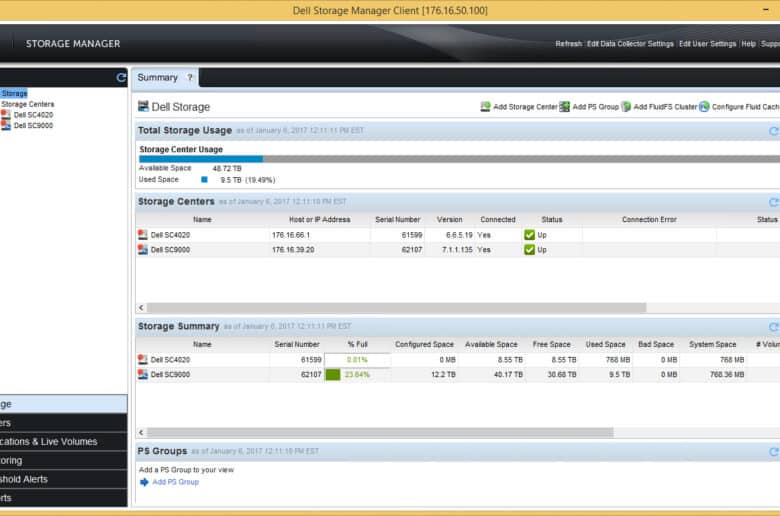
Task: Open the Threshold Alerts view
Action: (x=63, y=479)
